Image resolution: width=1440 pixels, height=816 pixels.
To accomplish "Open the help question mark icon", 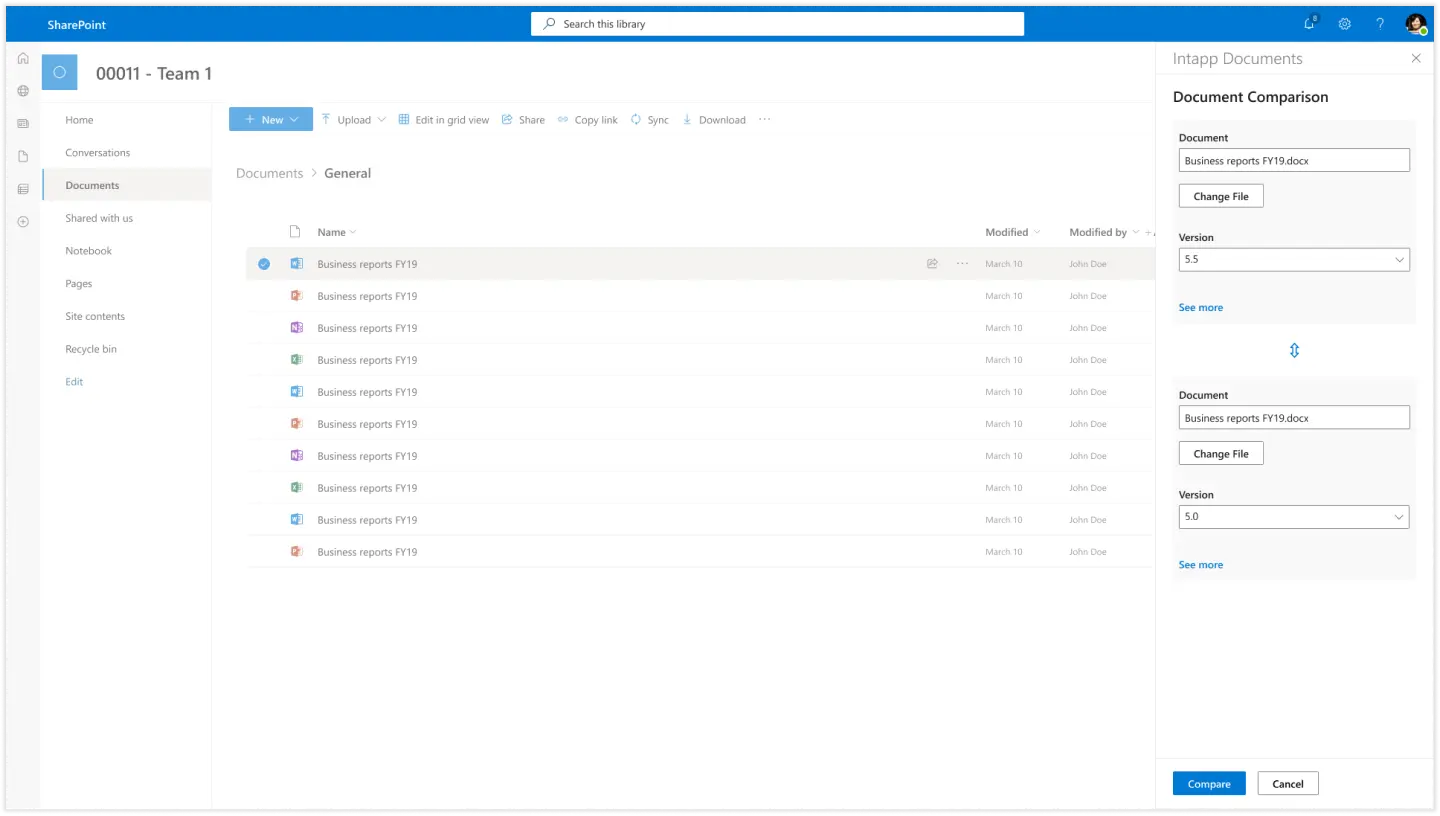I will pyautogui.click(x=1380, y=24).
